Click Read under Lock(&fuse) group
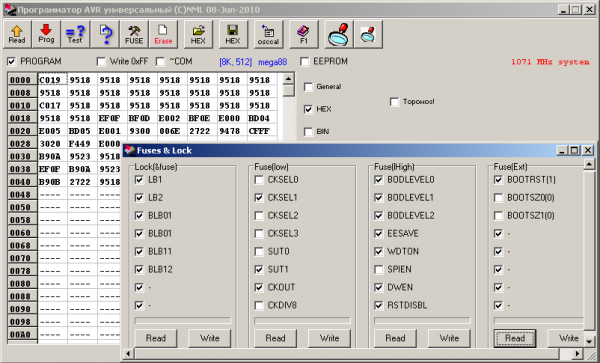 (x=156, y=338)
